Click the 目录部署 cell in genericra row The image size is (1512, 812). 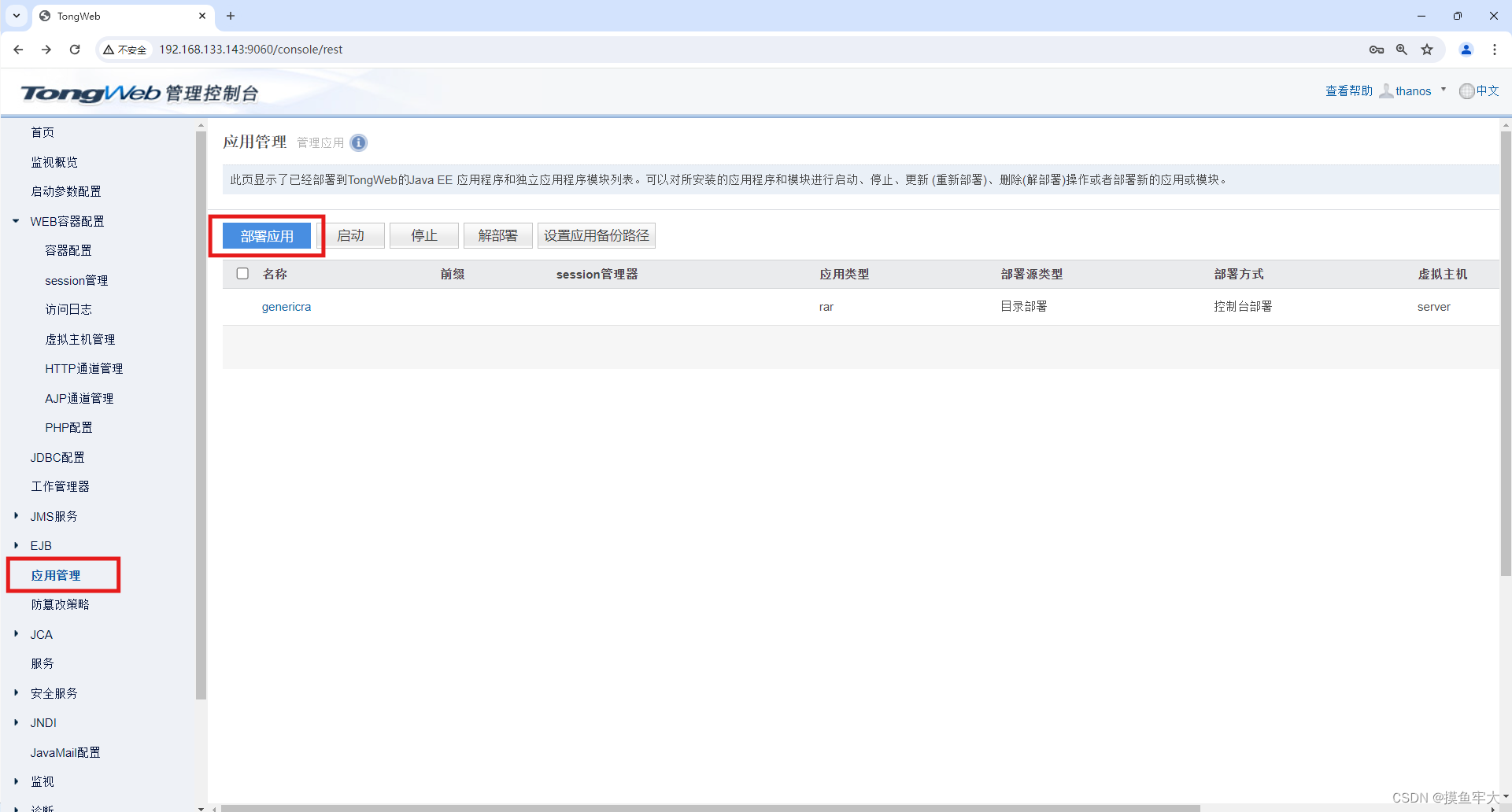(1024, 307)
